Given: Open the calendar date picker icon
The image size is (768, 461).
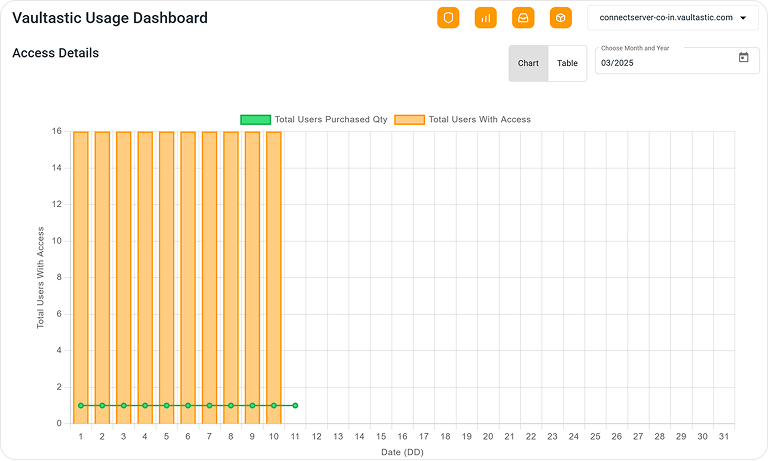Looking at the screenshot, I should pos(743,58).
